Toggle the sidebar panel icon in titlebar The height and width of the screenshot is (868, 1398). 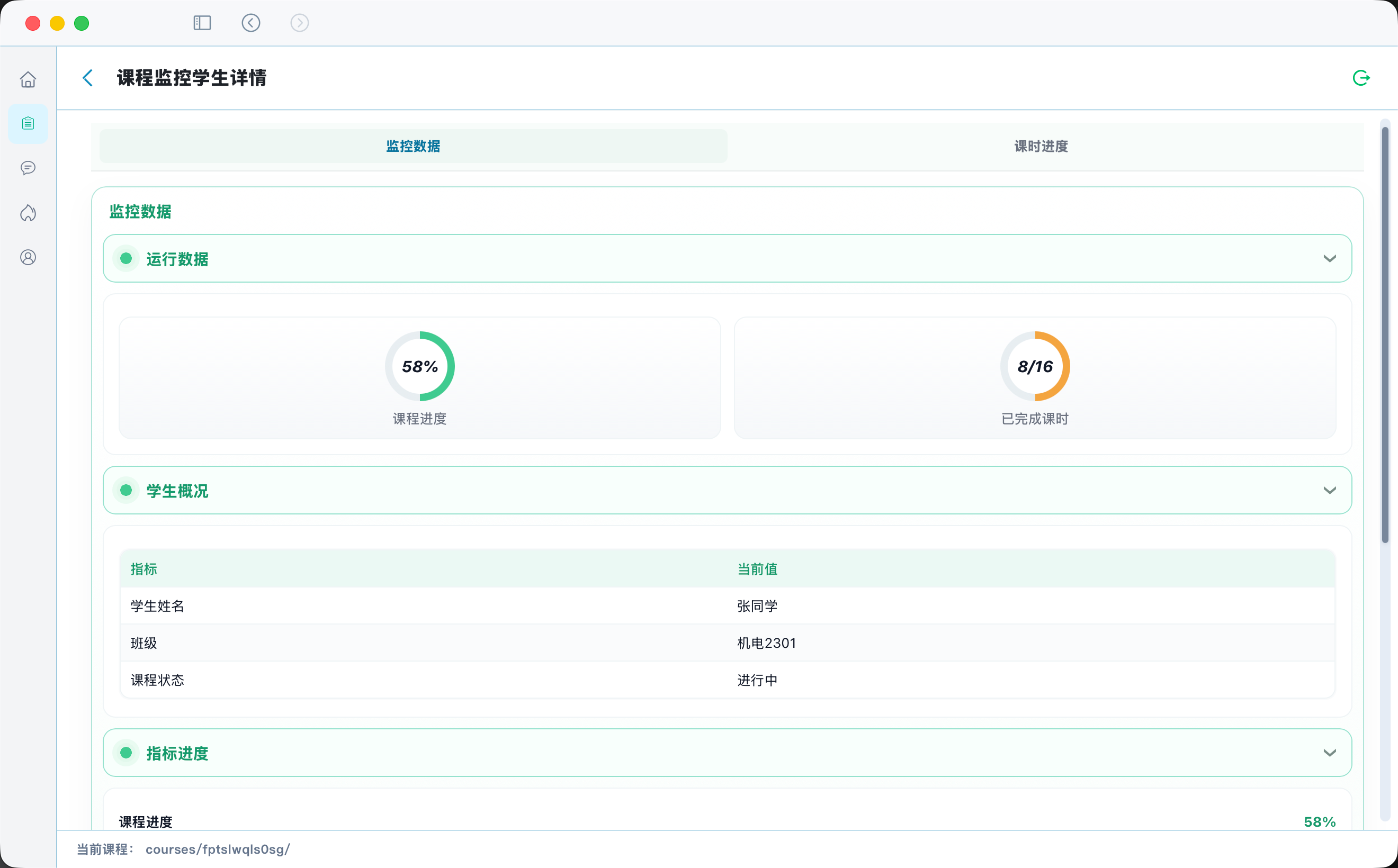[x=202, y=23]
